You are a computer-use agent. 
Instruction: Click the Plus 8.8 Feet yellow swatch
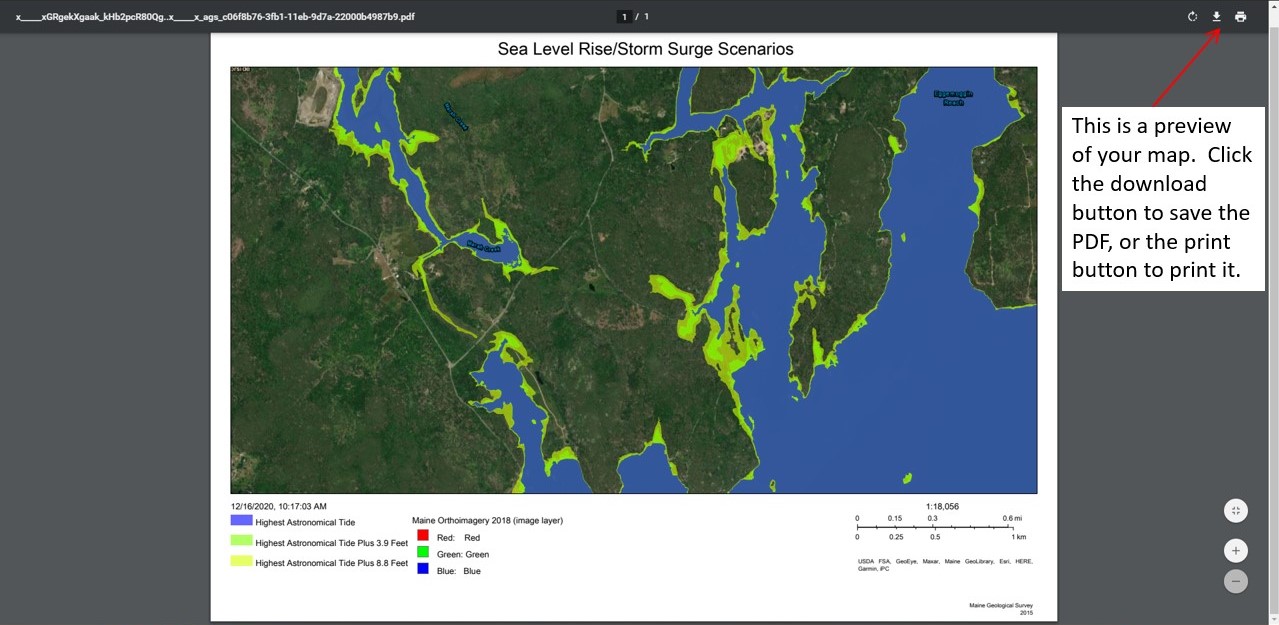241,562
